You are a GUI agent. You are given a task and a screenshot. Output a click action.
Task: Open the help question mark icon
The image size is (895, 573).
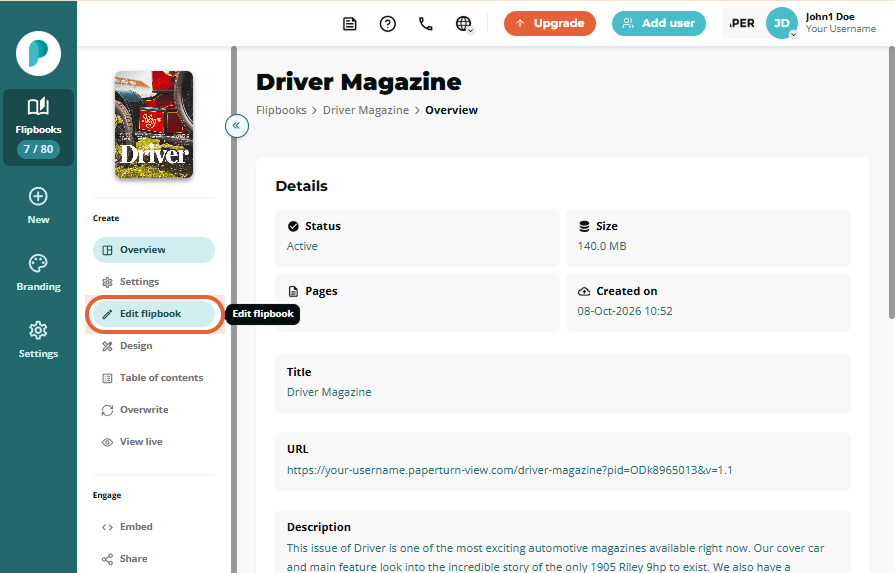[x=388, y=23]
